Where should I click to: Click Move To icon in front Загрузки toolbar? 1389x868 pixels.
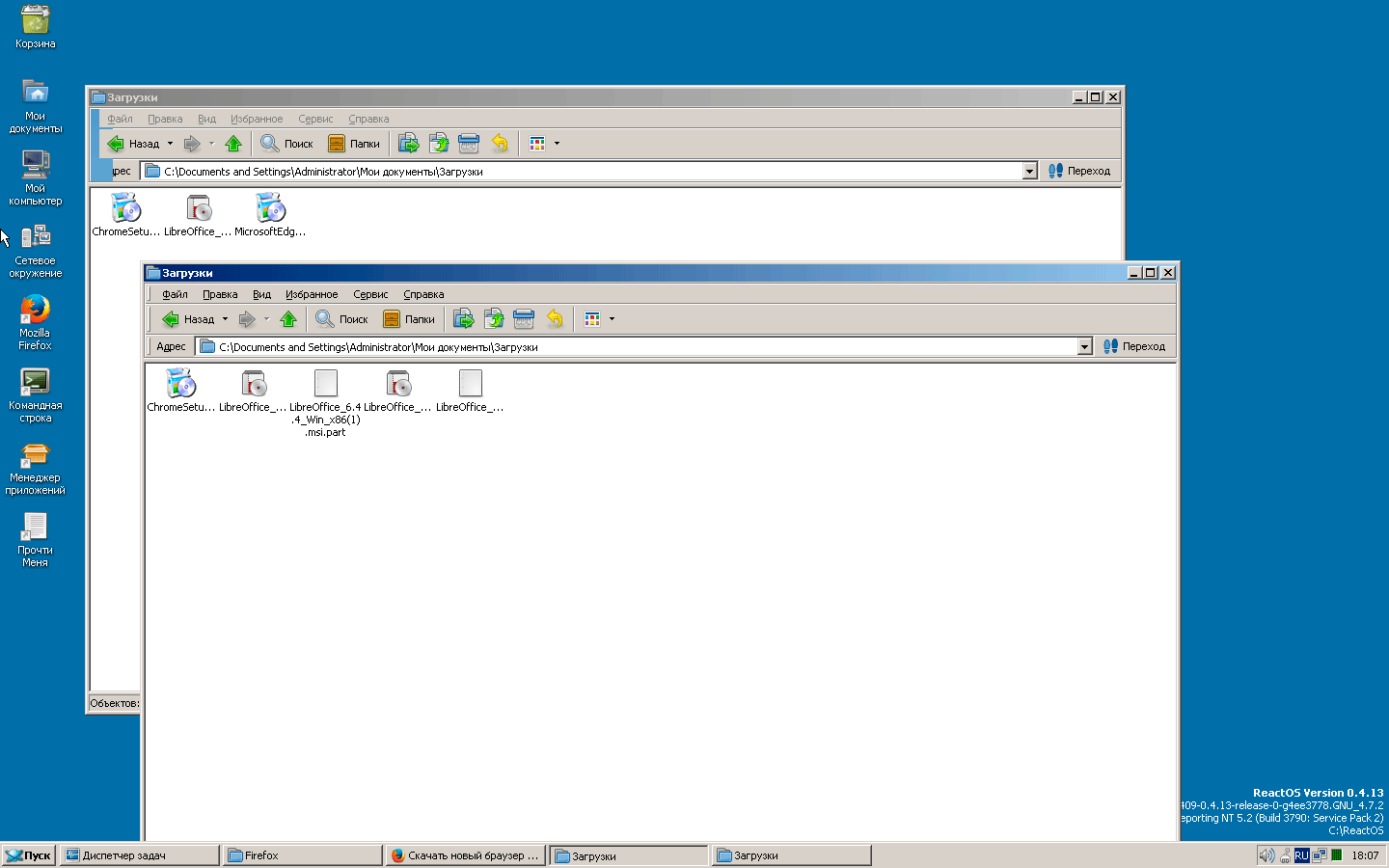coord(464,319)
